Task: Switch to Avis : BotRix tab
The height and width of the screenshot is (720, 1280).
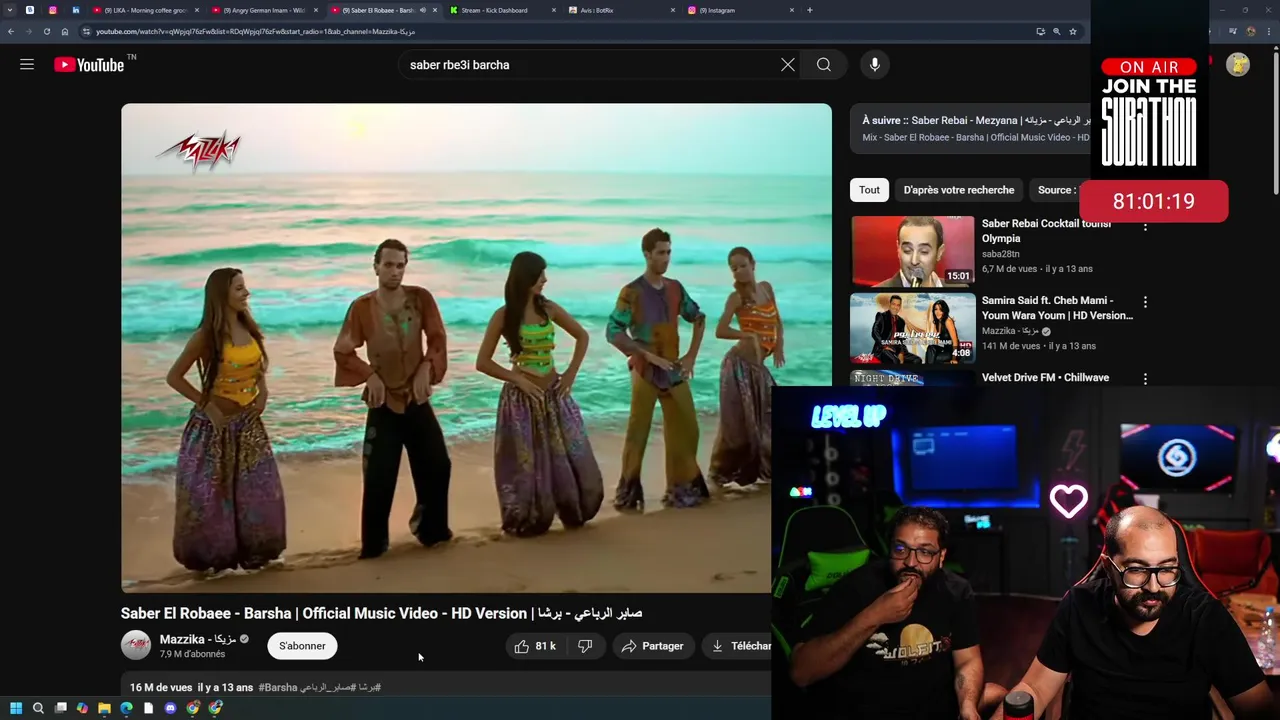Action: pyautogui.click(x=622, y=10)
